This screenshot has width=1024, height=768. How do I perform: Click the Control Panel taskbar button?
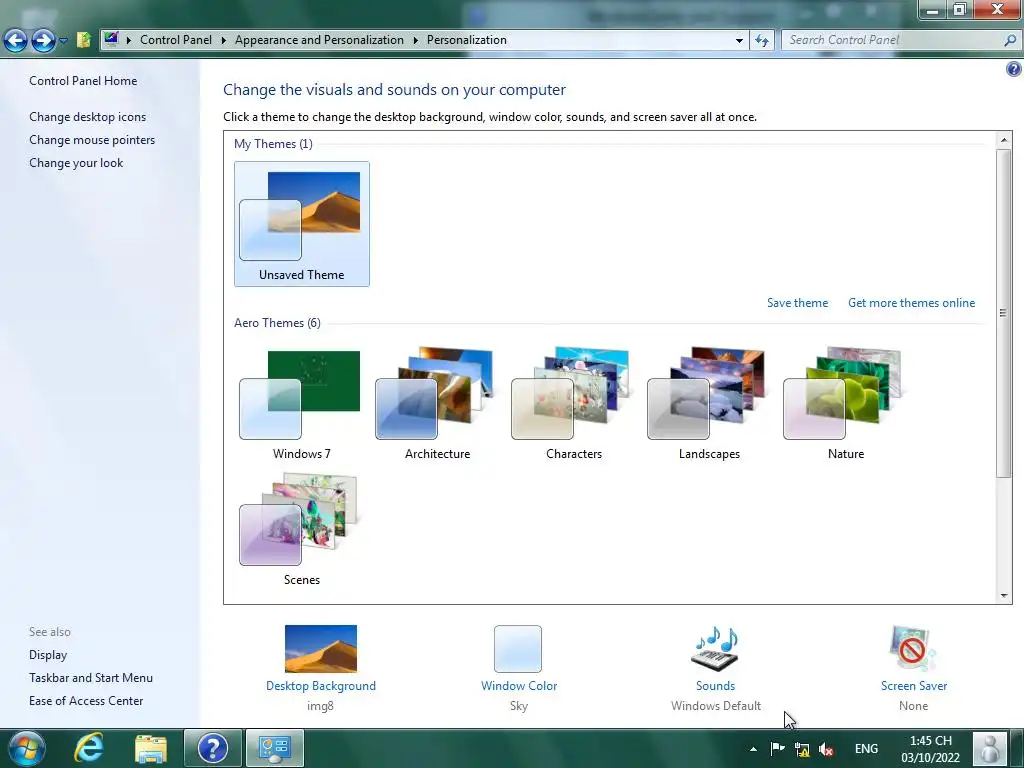click(275, 748)
